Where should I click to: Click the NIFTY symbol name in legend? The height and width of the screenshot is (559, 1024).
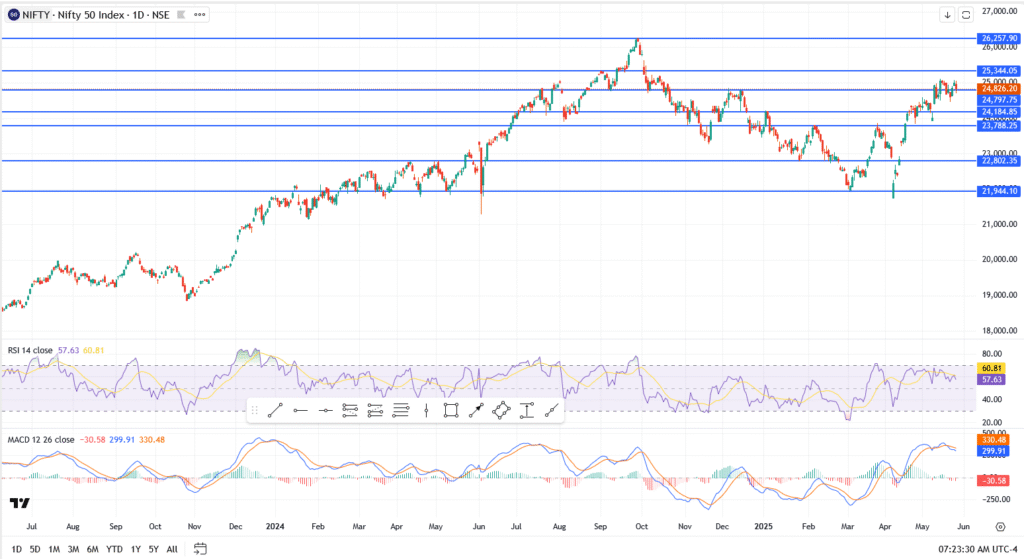[36, 14]
